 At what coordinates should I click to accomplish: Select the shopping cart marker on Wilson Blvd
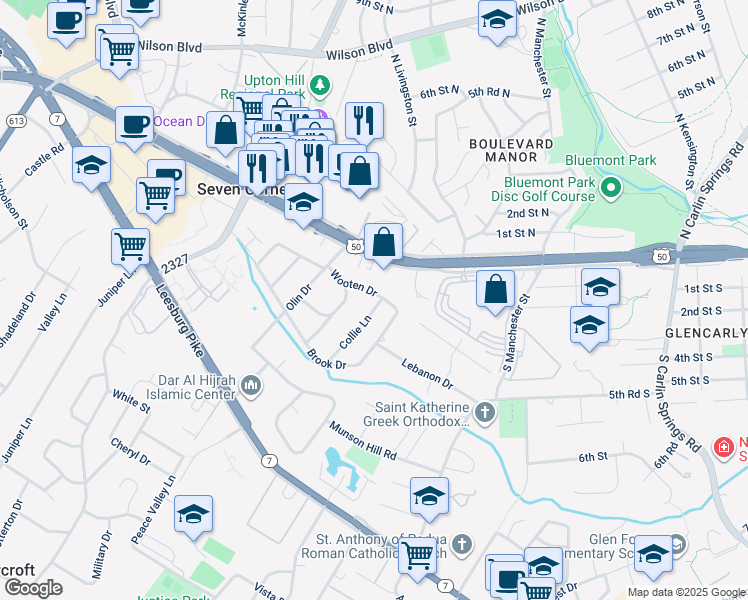119,53
